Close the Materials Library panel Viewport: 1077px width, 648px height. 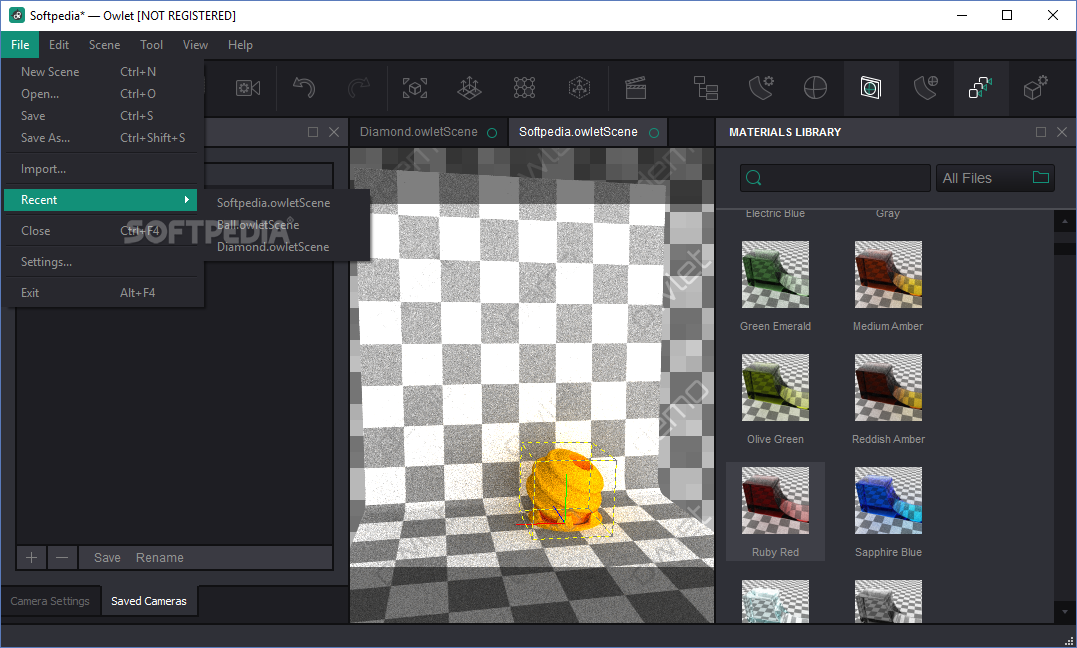click(1062, 132)
